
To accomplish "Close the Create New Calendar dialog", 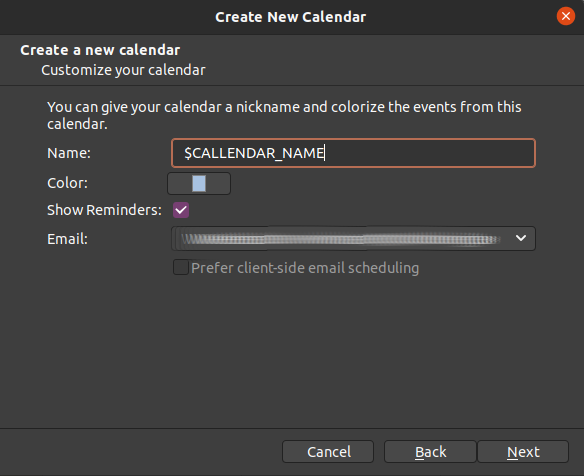I will [x=565, y=16].
